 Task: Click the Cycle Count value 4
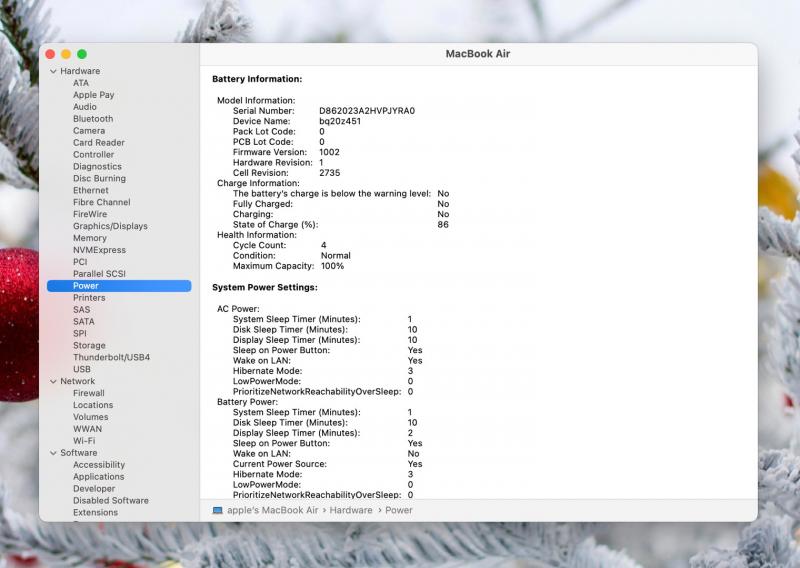pos(323,245)
